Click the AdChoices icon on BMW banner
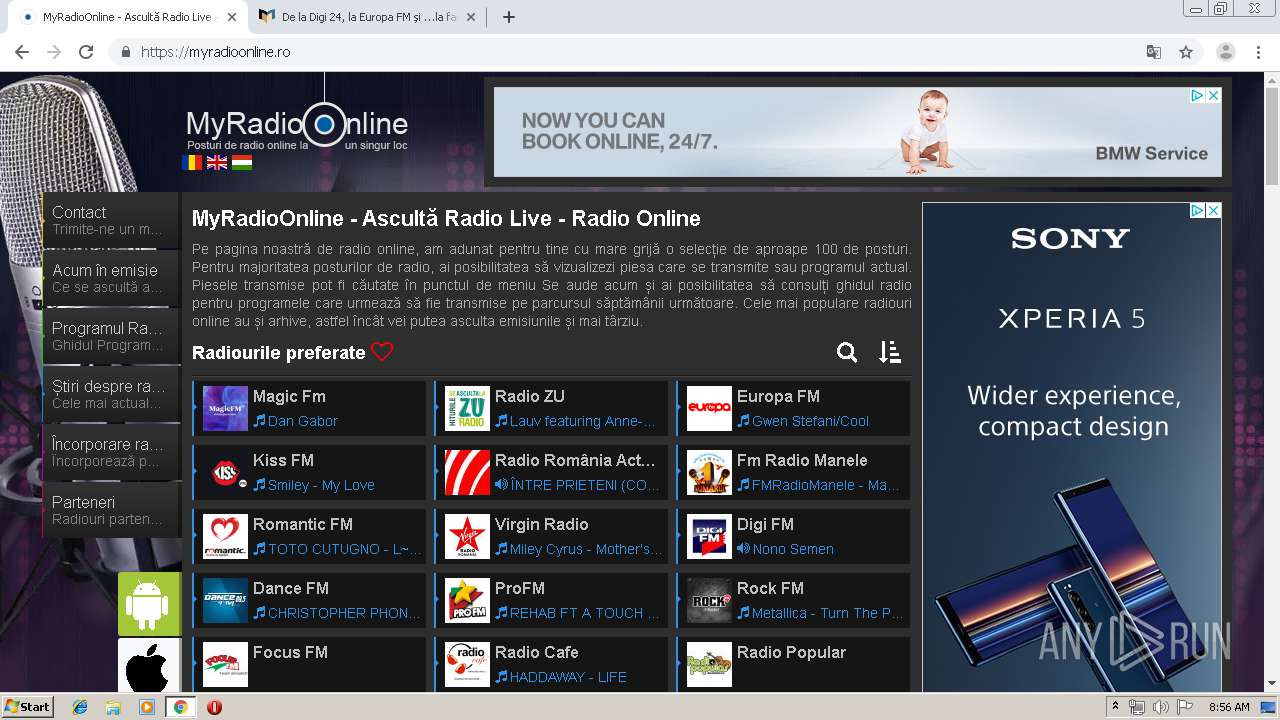 (x=1197, y=96)
